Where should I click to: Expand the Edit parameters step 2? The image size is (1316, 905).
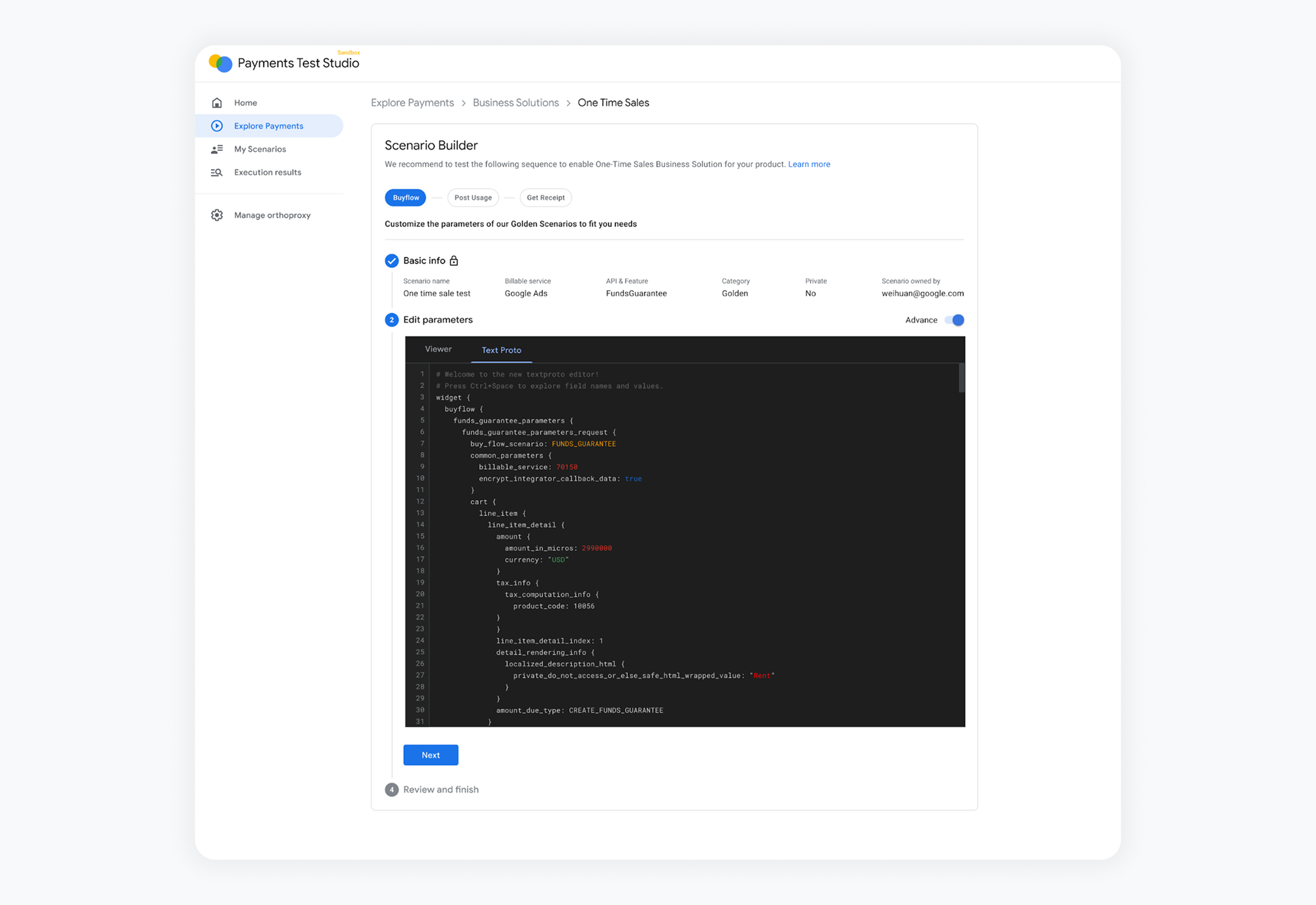click(x=438, y=320)
